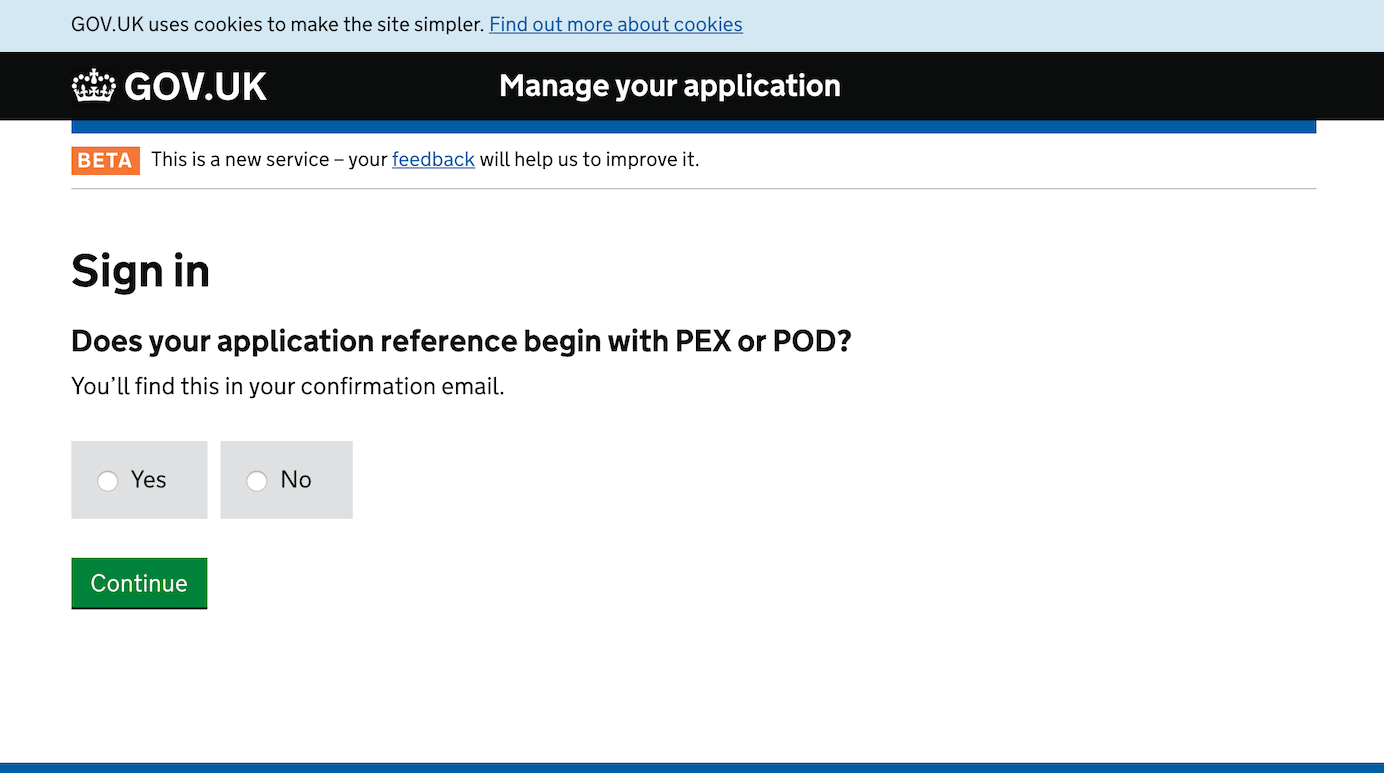Screen dimensions: 1384x773
Task: Click the 'No' option label text
Action: pyautogui.click(x=296, y=480)
